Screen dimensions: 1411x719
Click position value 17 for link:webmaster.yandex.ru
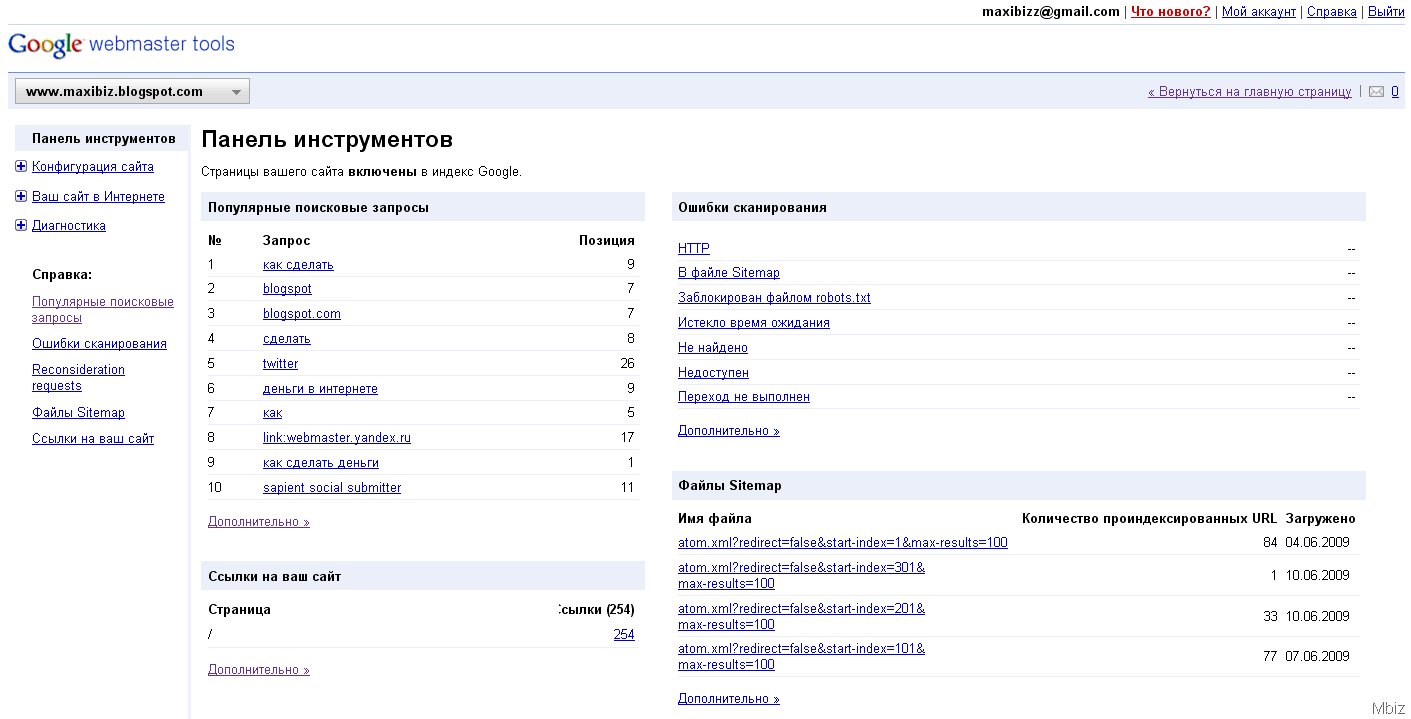(627, 438)
